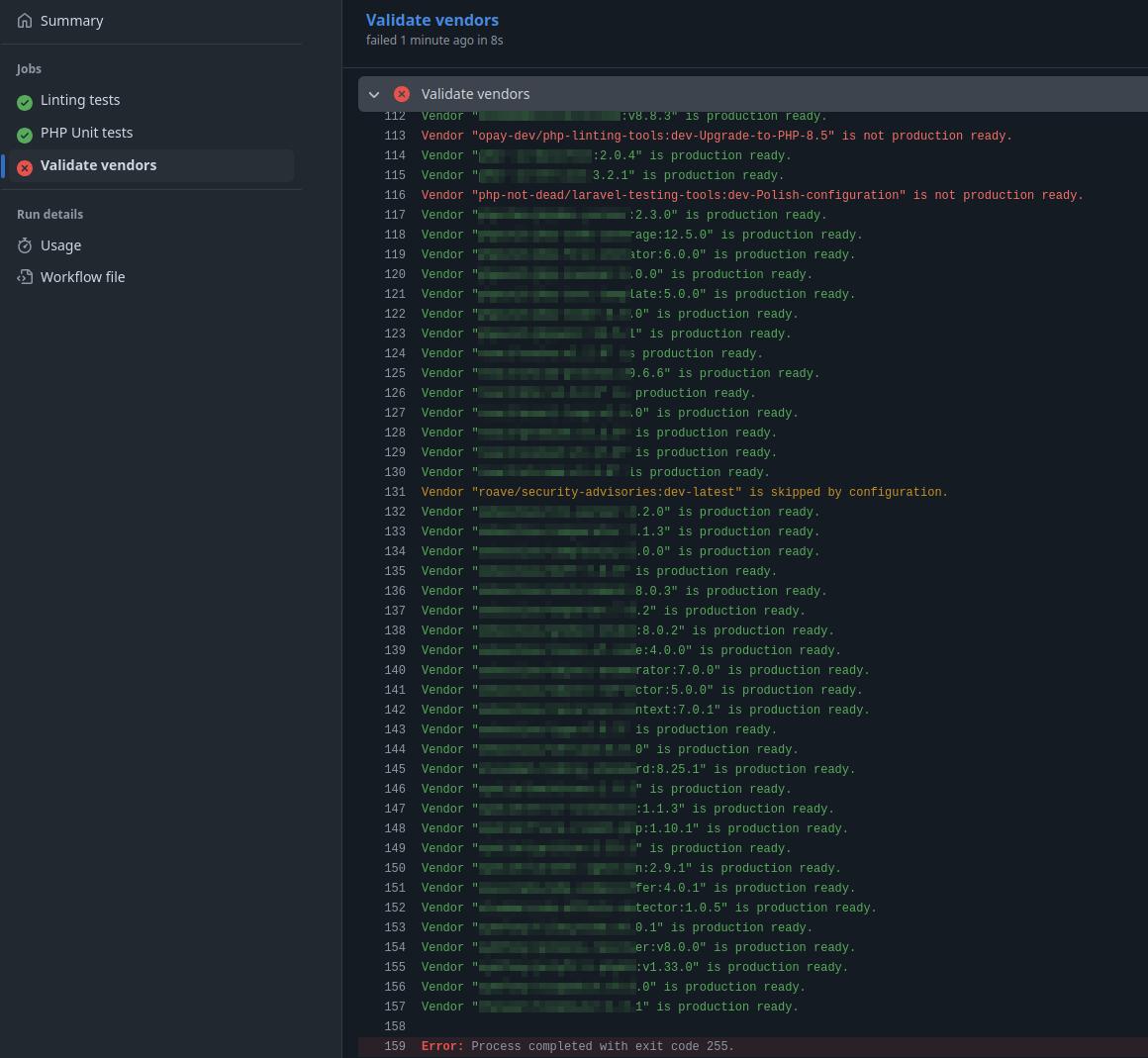The width and height of the screenshot is (1148, 1058).
Task: Click the stopwatch icon next to Usage
Action: click(25, 244)
